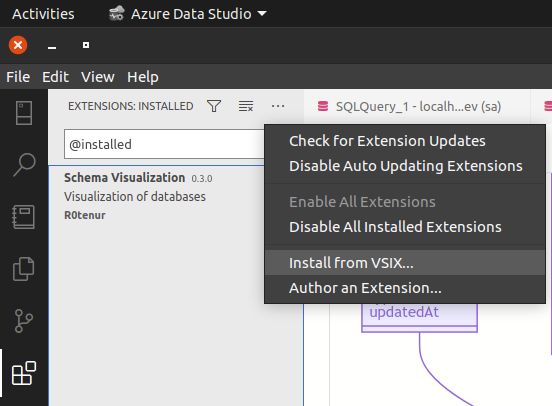Viewport: 552px width, 406px height.
Task: Open the Extensions view in activity bar
Action: [x=24, y=373]
